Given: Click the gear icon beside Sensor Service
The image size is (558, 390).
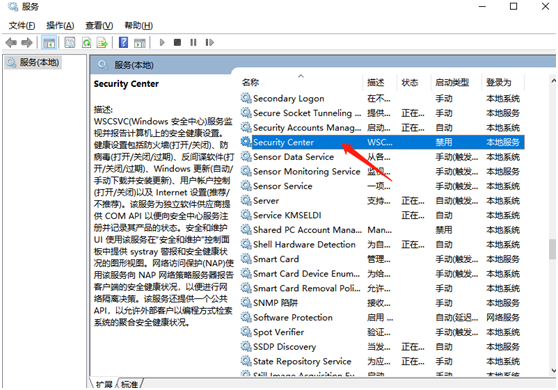Looking at the screenshot, I should pos(246,185).
